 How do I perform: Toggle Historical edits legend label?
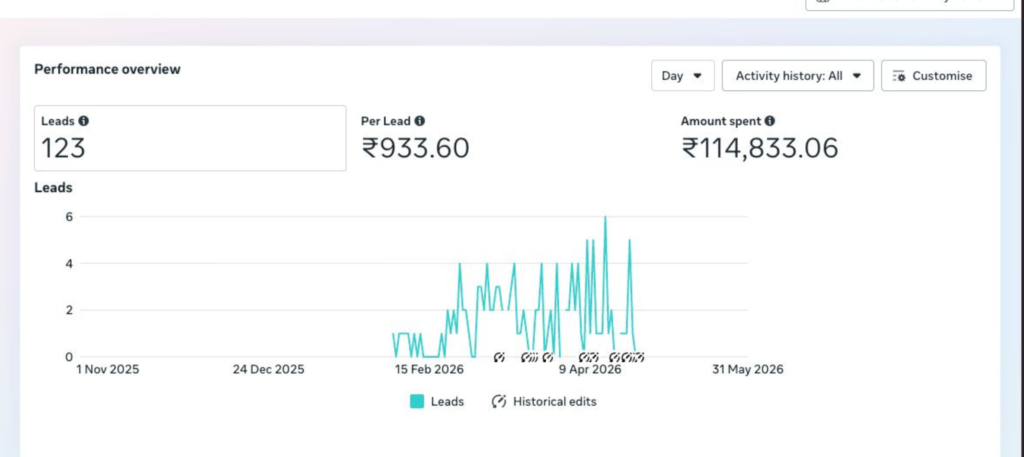[x=554, y=402]
